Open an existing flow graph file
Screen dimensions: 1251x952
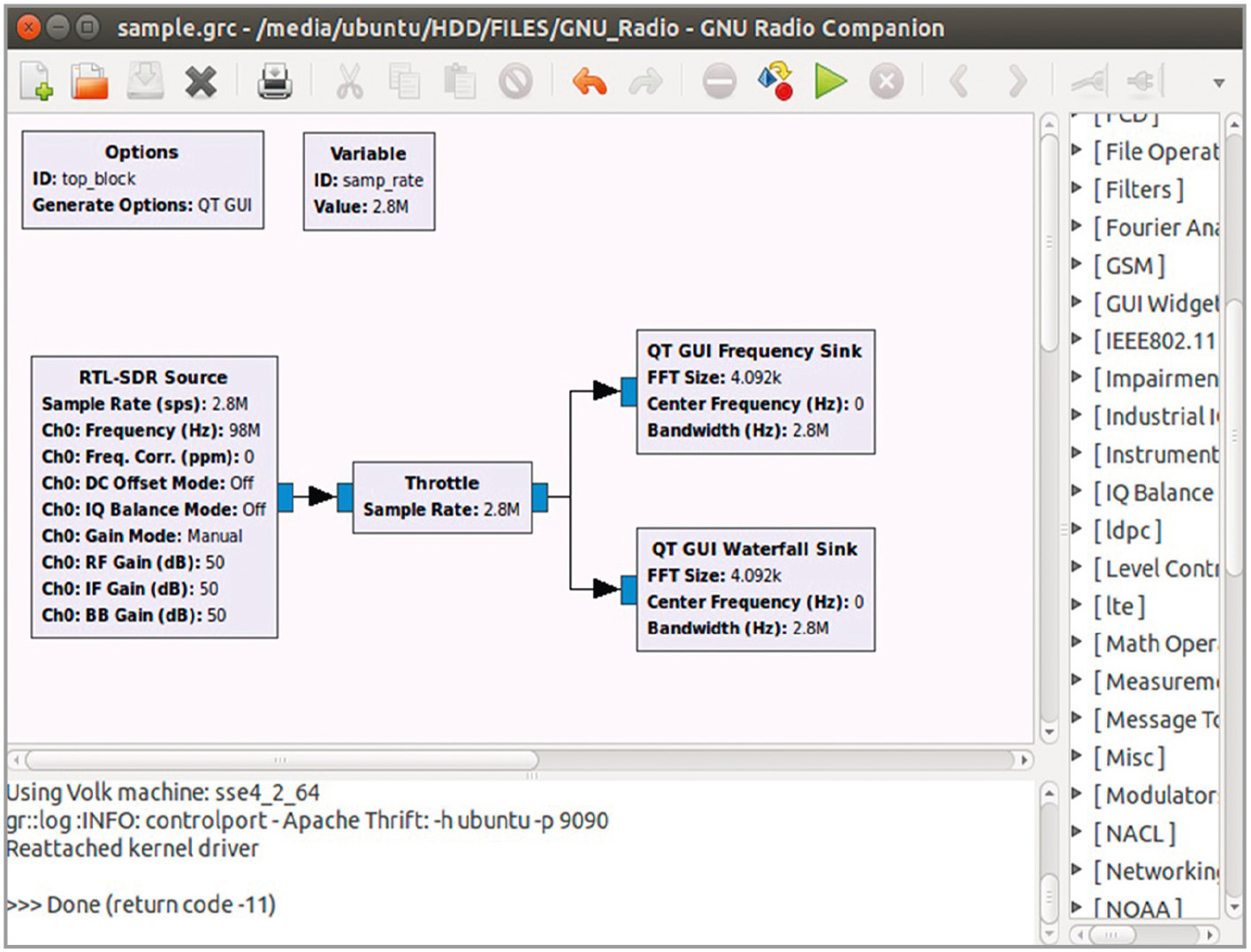pyautogui.click(x=89, y=81)
